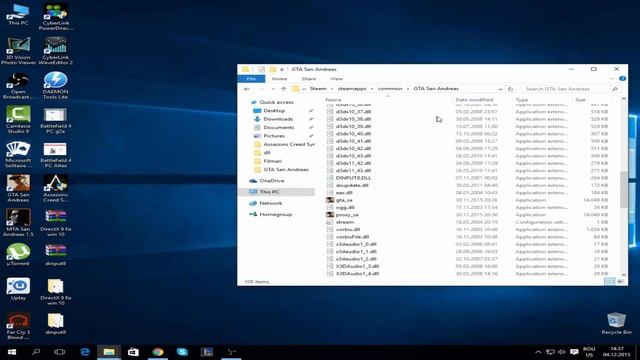Sort files by the Date modified column
The image size is (640, 360).
click(x=474, y=100)
